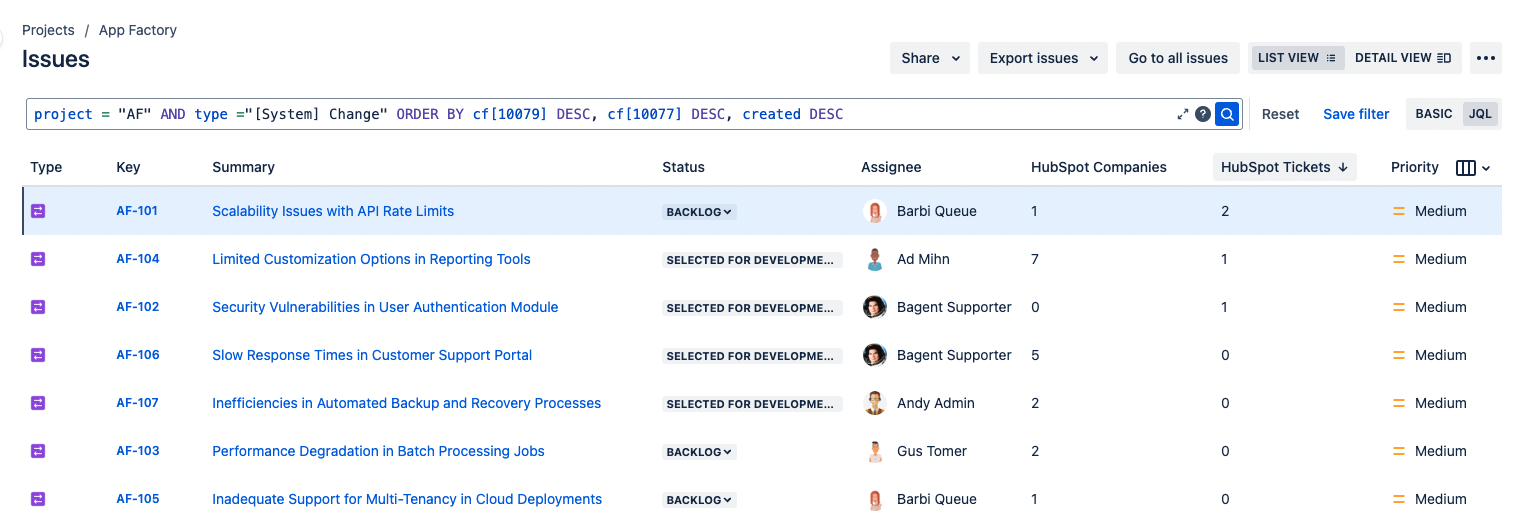Screen dimensions: 1514x519
Task: Click Andy Admin's avatar on AF-107
Action: (x=875, y=403)
